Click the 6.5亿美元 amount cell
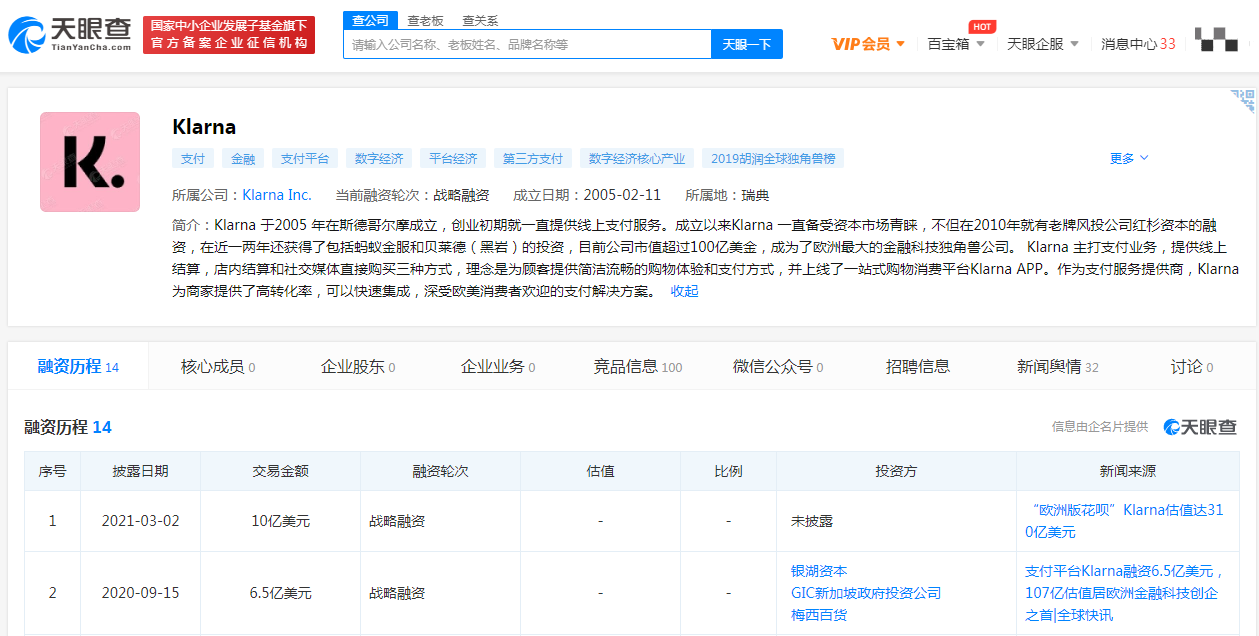This screenshot has width=1259, height=636. (281, 593)
